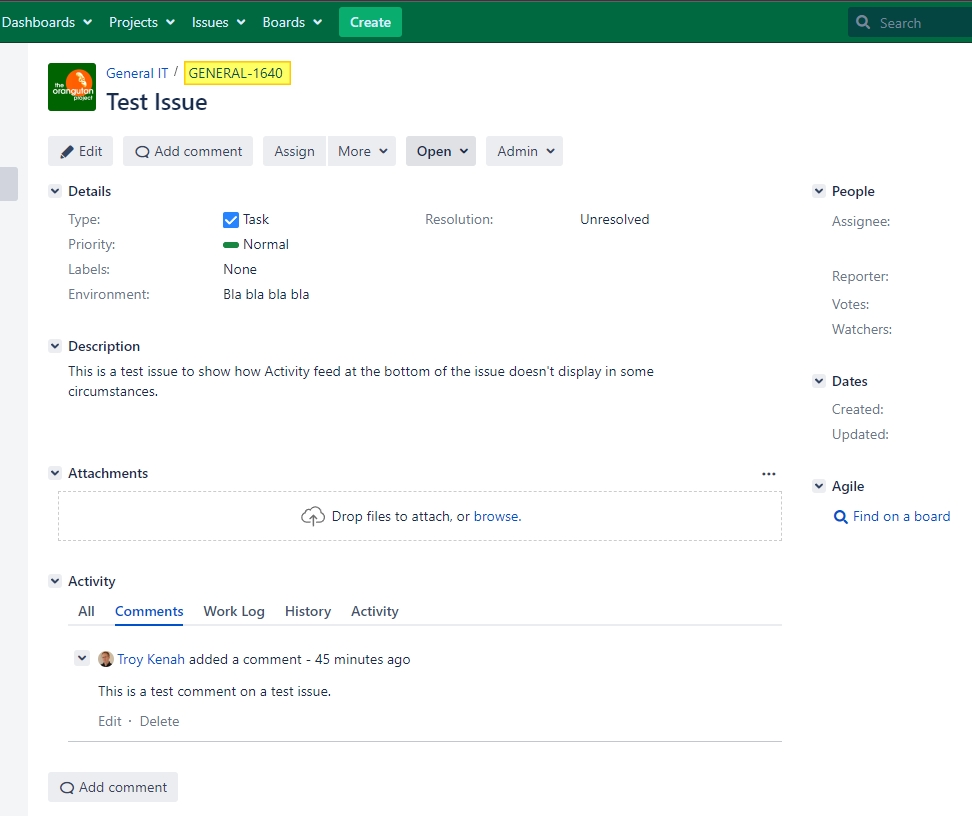This screenshot has width=972, height=816.
Task: Click the browse link to attach files
Action: [496, 517]
